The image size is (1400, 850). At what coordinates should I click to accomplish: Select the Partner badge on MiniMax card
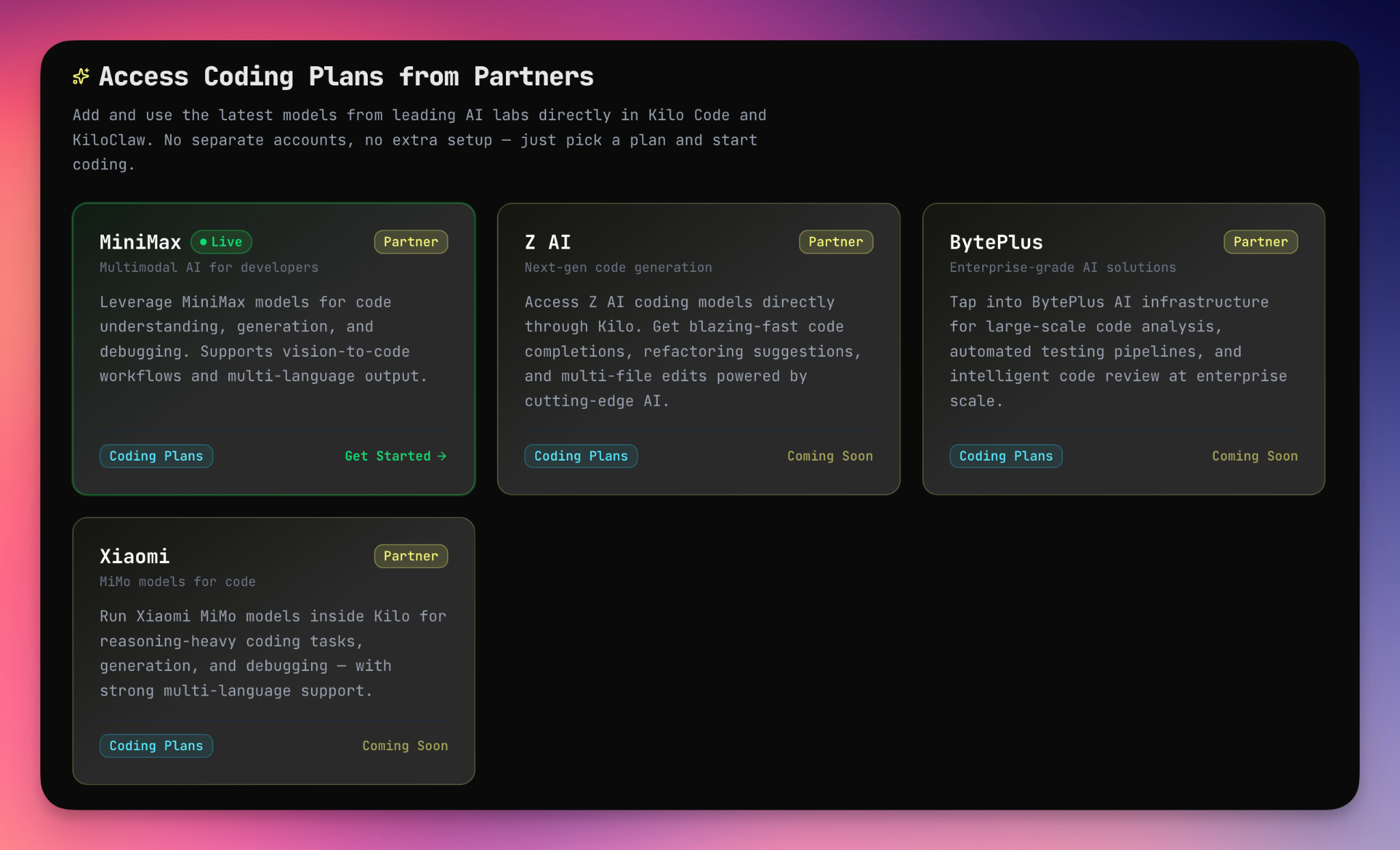411,242
